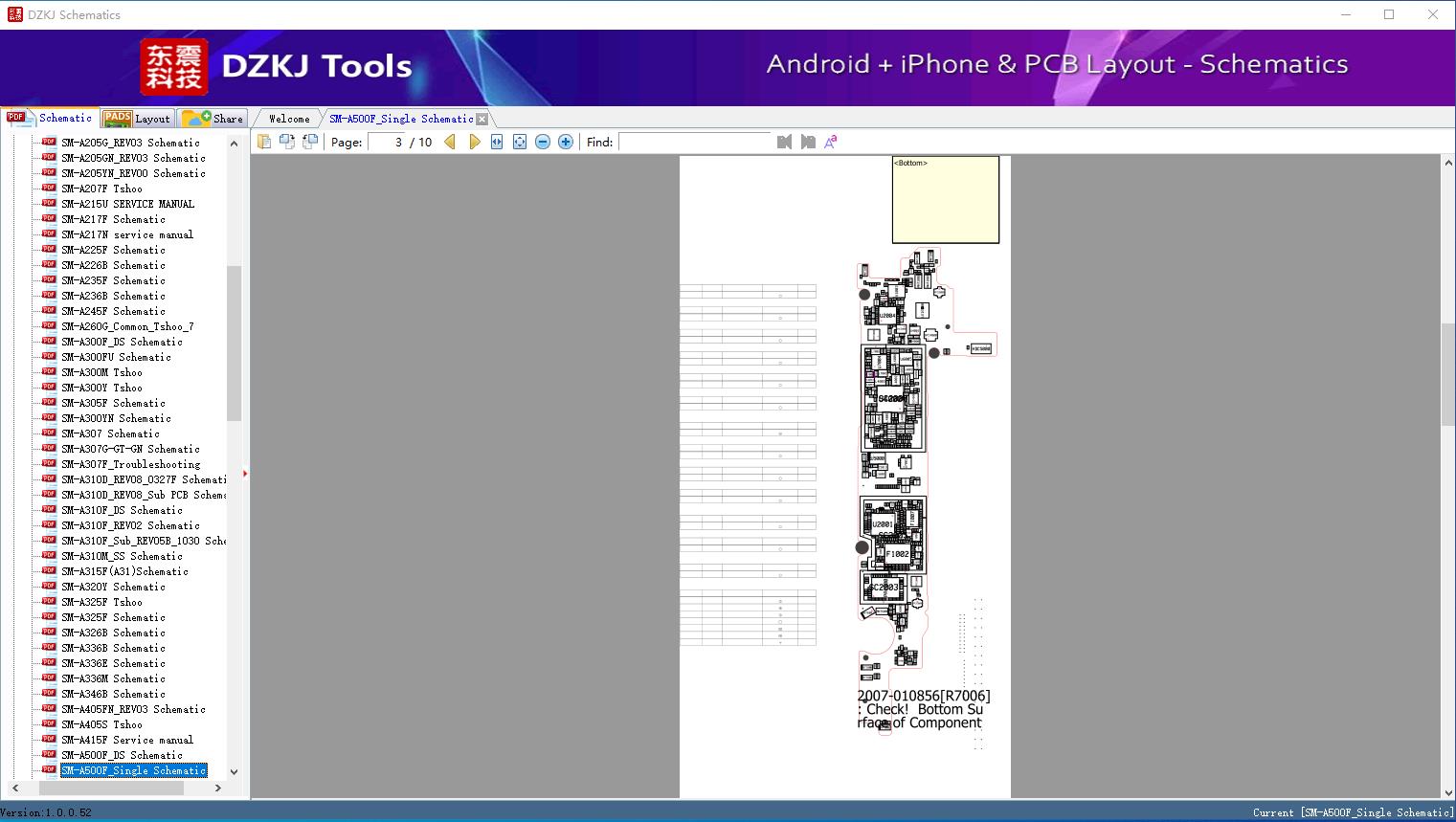Zoom in with the plus icon

tap(566, 142)
